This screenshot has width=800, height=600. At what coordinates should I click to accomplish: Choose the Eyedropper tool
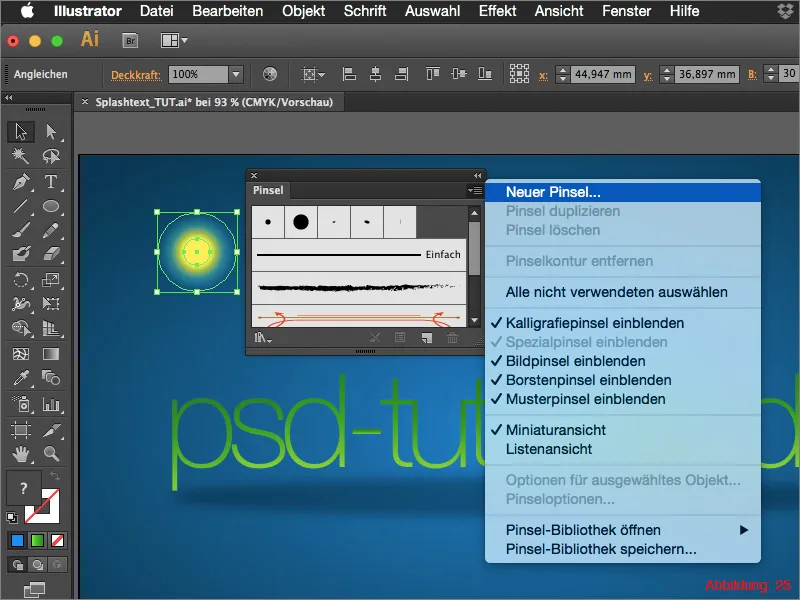click(x=21, y=378)
